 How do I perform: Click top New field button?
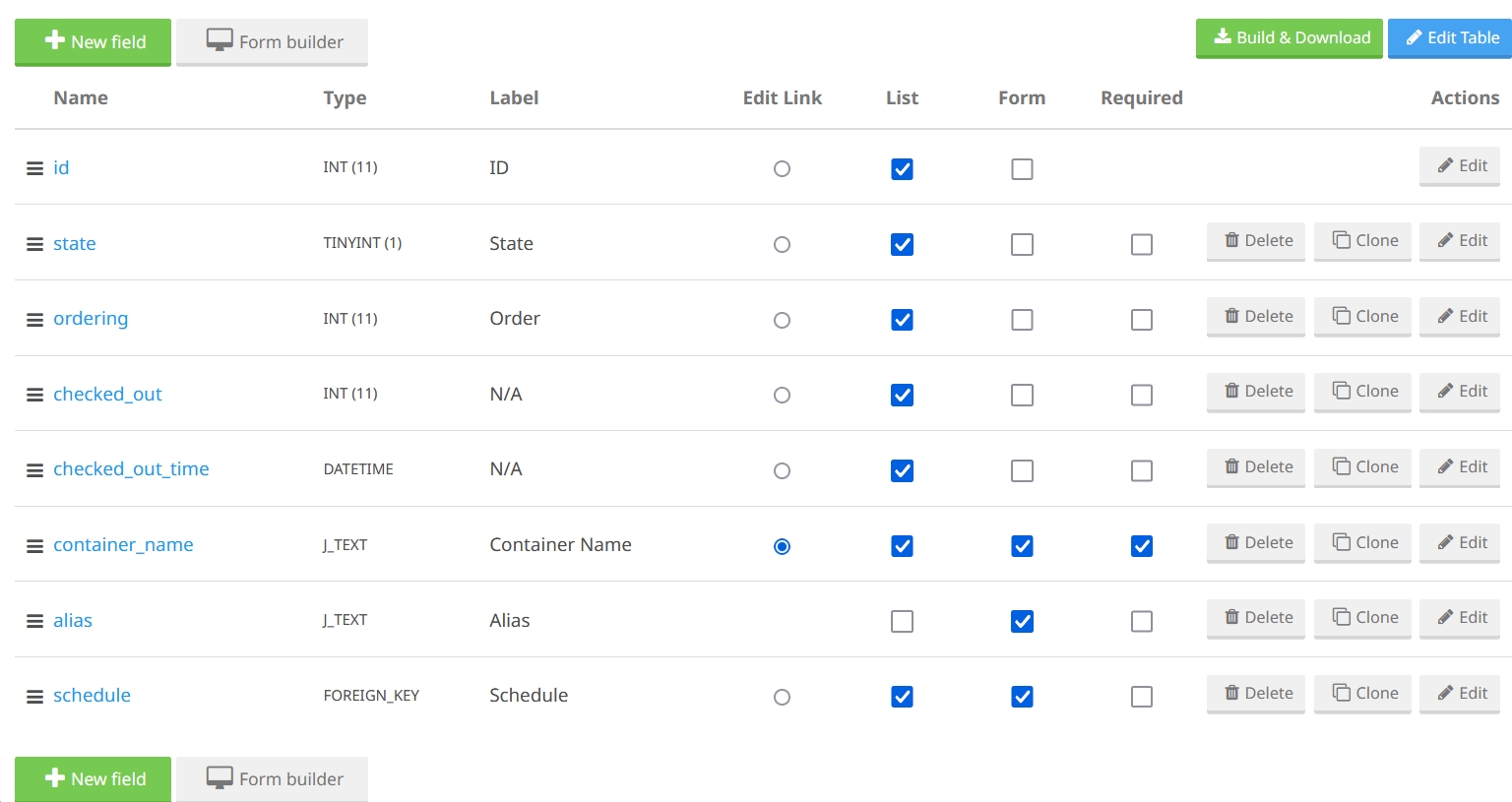point(93,42)
